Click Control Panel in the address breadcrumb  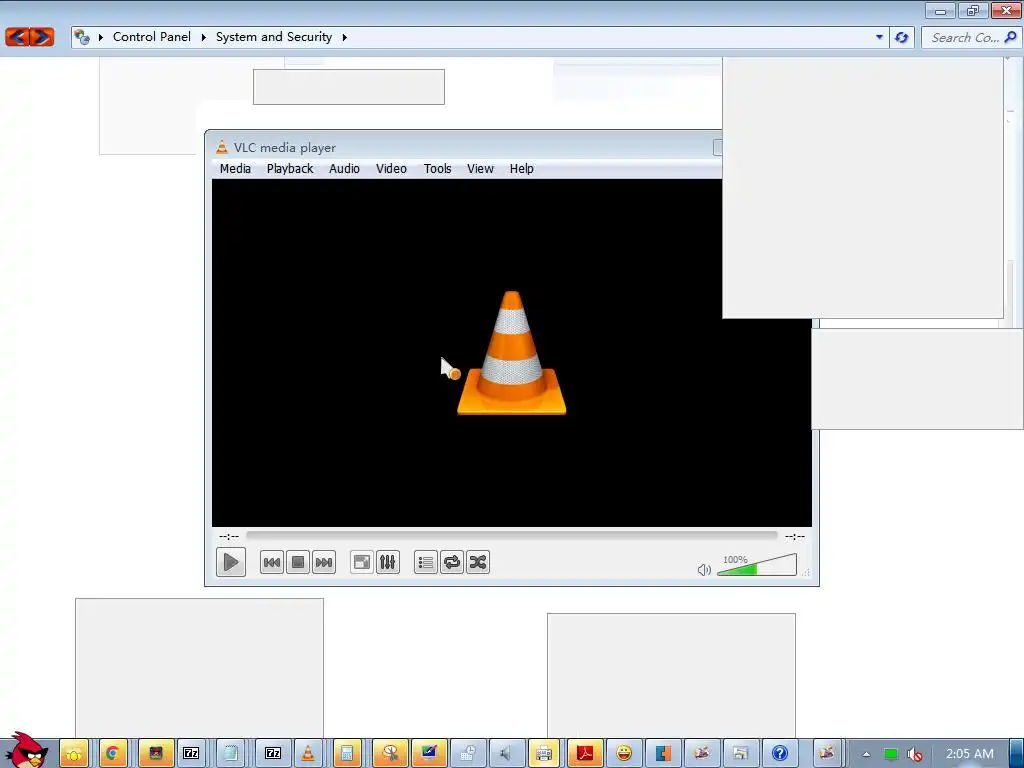152,37
